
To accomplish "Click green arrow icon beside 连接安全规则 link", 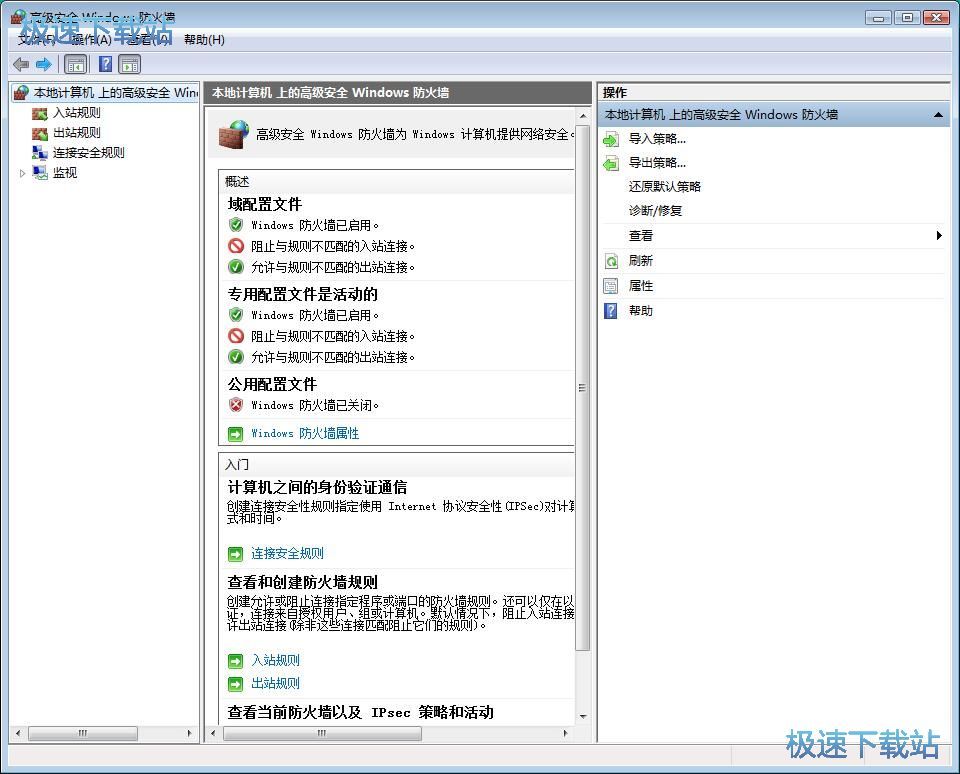I will (x=235, y=554).
